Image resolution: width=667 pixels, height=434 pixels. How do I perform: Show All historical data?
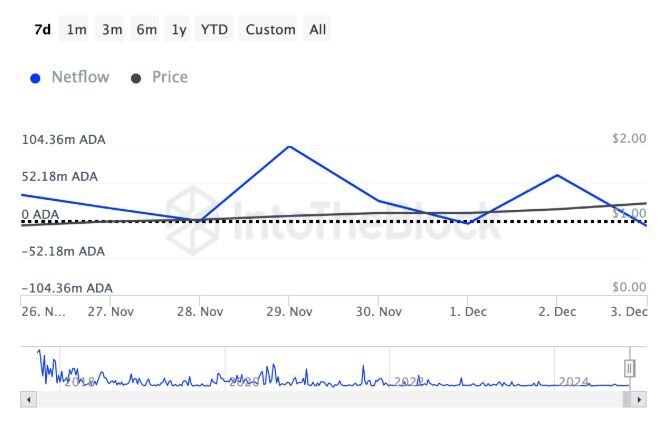point(318,29)
